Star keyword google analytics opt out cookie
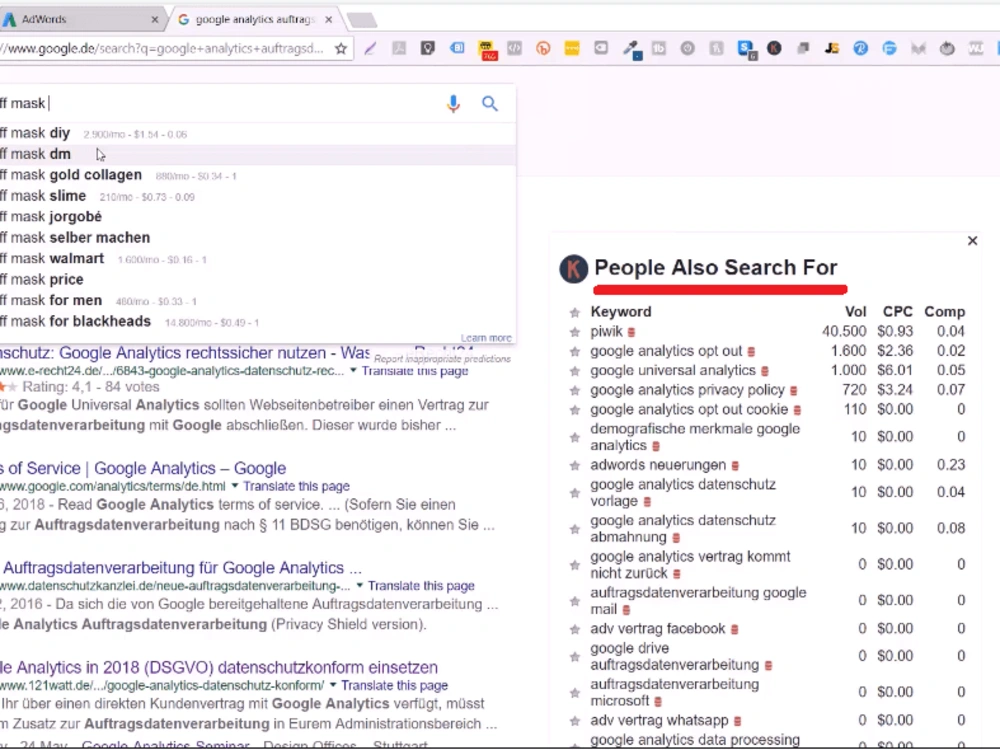Image resolution: width=1000 pixels, height=750 pixels. tap(575, 409)
